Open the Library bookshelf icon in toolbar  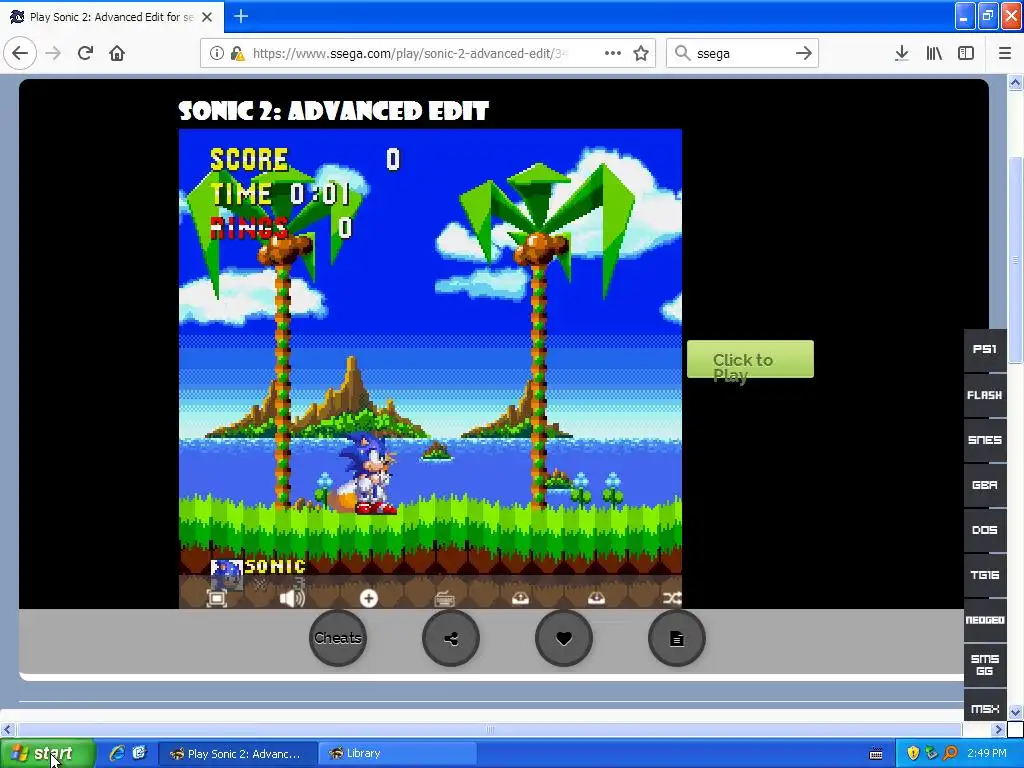tap(934, 53)
